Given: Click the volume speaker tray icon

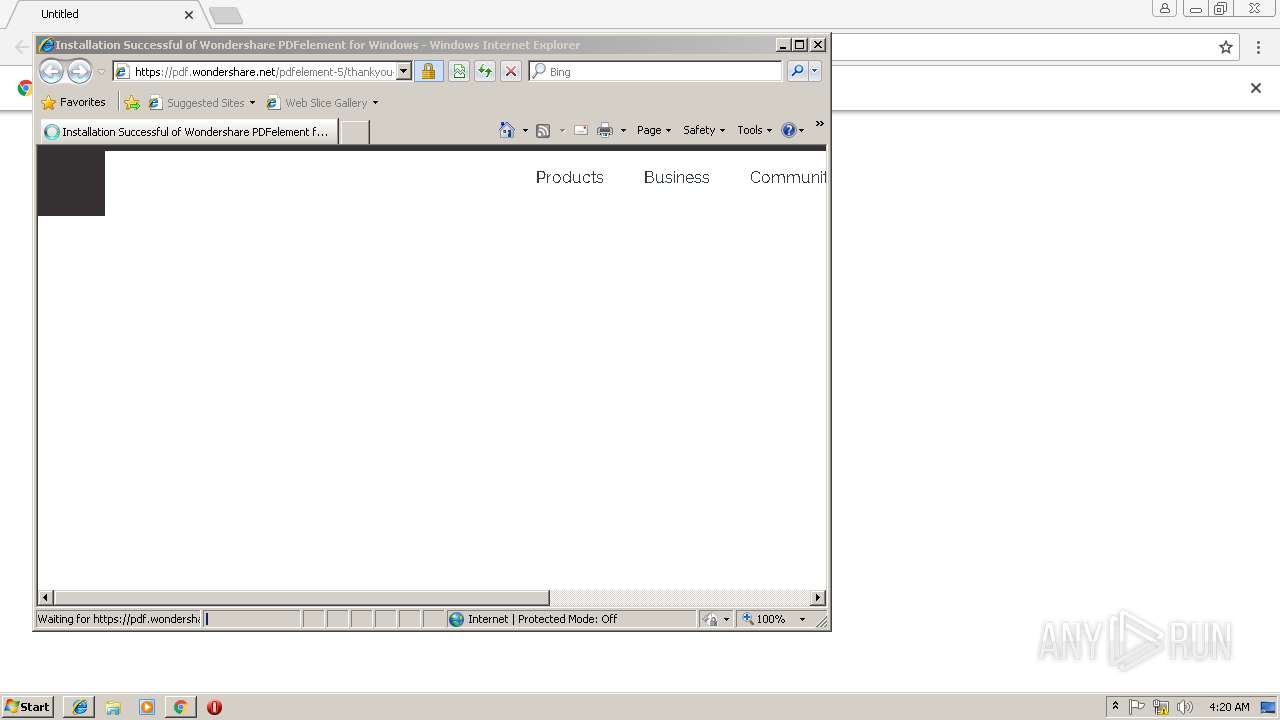Looking at the screenshot, I should pos(1185,707).
